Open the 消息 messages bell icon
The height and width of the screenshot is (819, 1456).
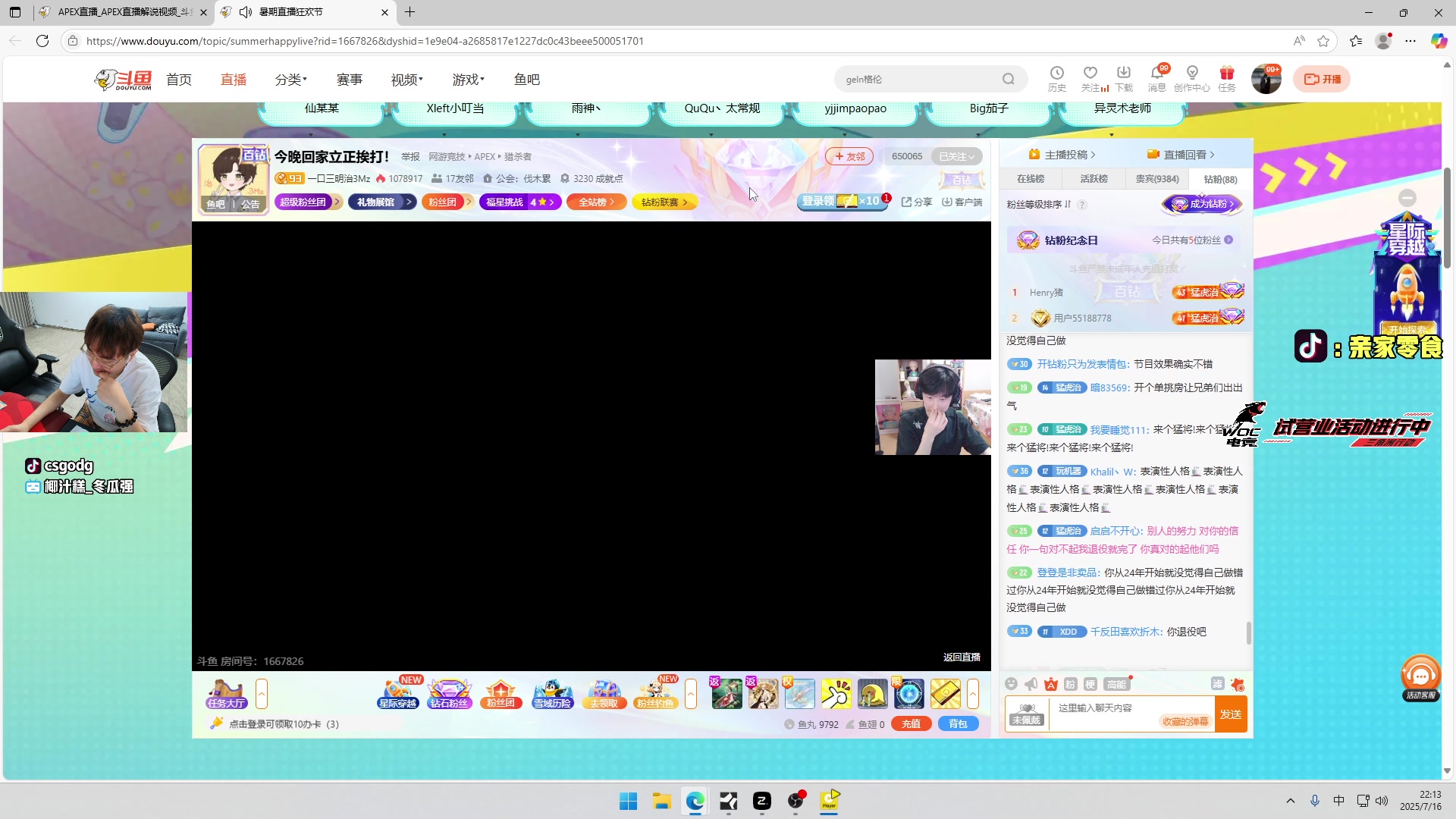pos(1157,78)
